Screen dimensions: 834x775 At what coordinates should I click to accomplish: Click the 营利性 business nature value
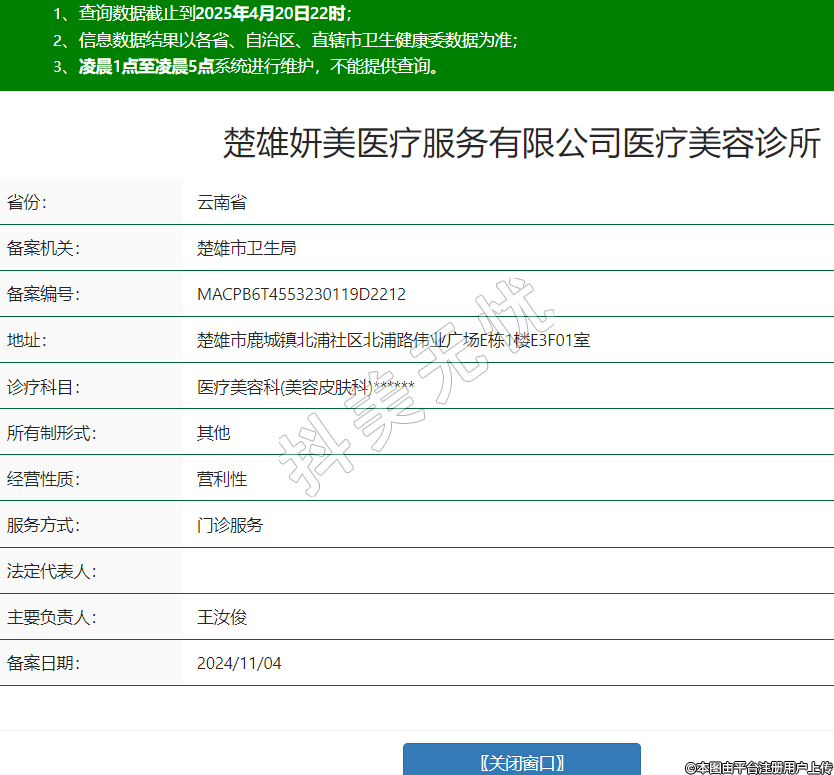222,479
